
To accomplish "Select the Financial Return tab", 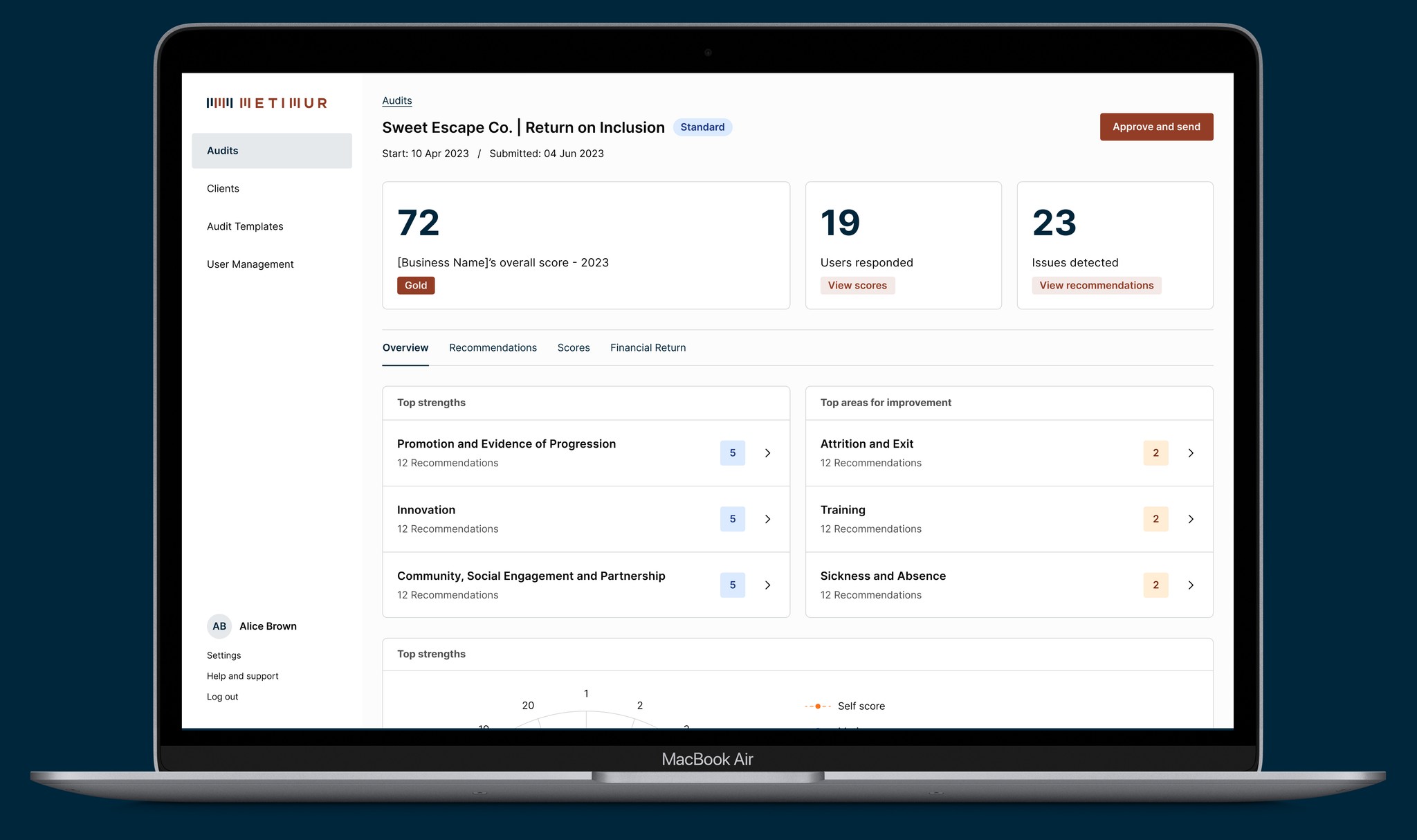I will point(648,348).
